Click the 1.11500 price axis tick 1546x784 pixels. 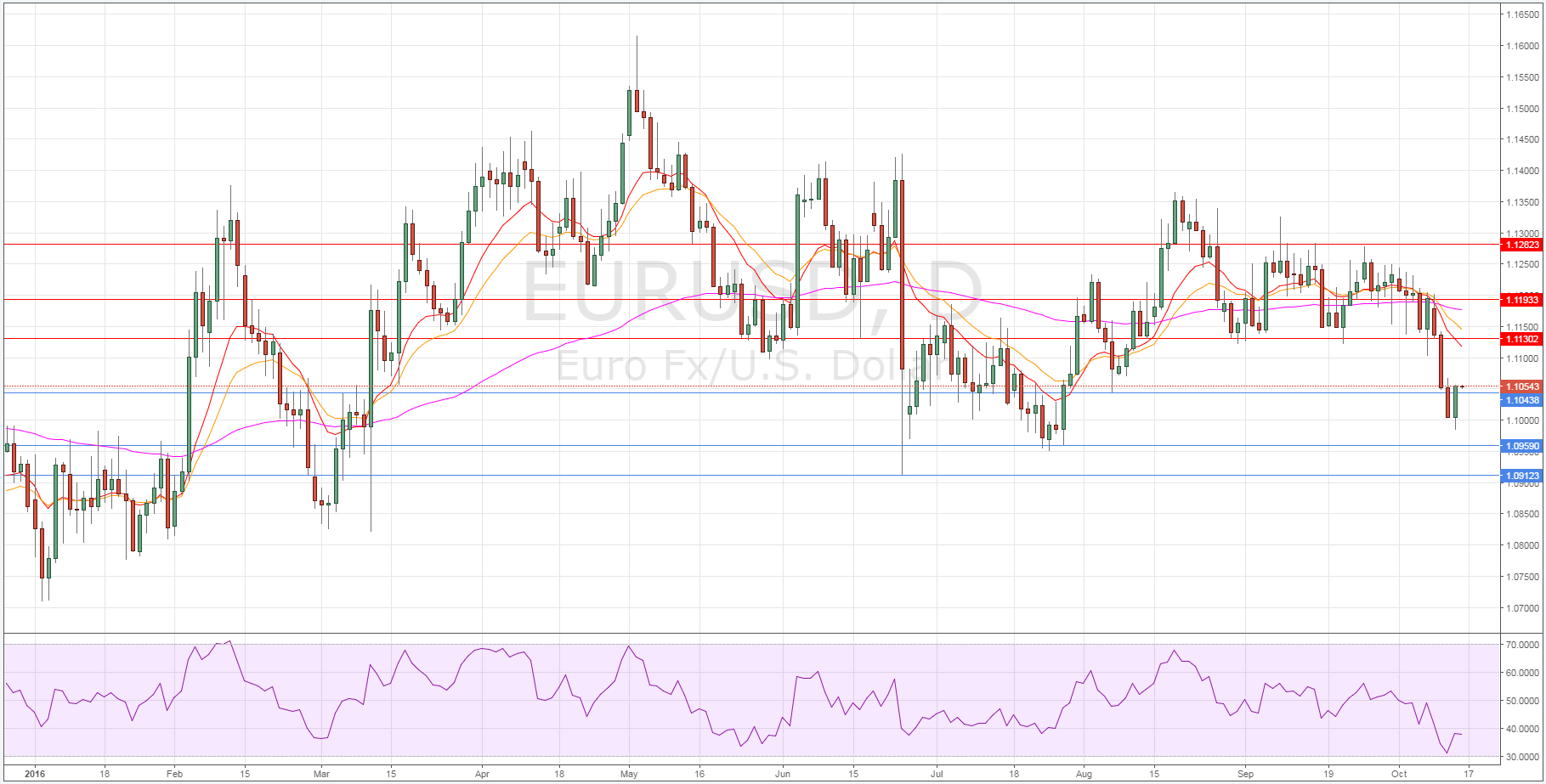[x=1522, y=327]
